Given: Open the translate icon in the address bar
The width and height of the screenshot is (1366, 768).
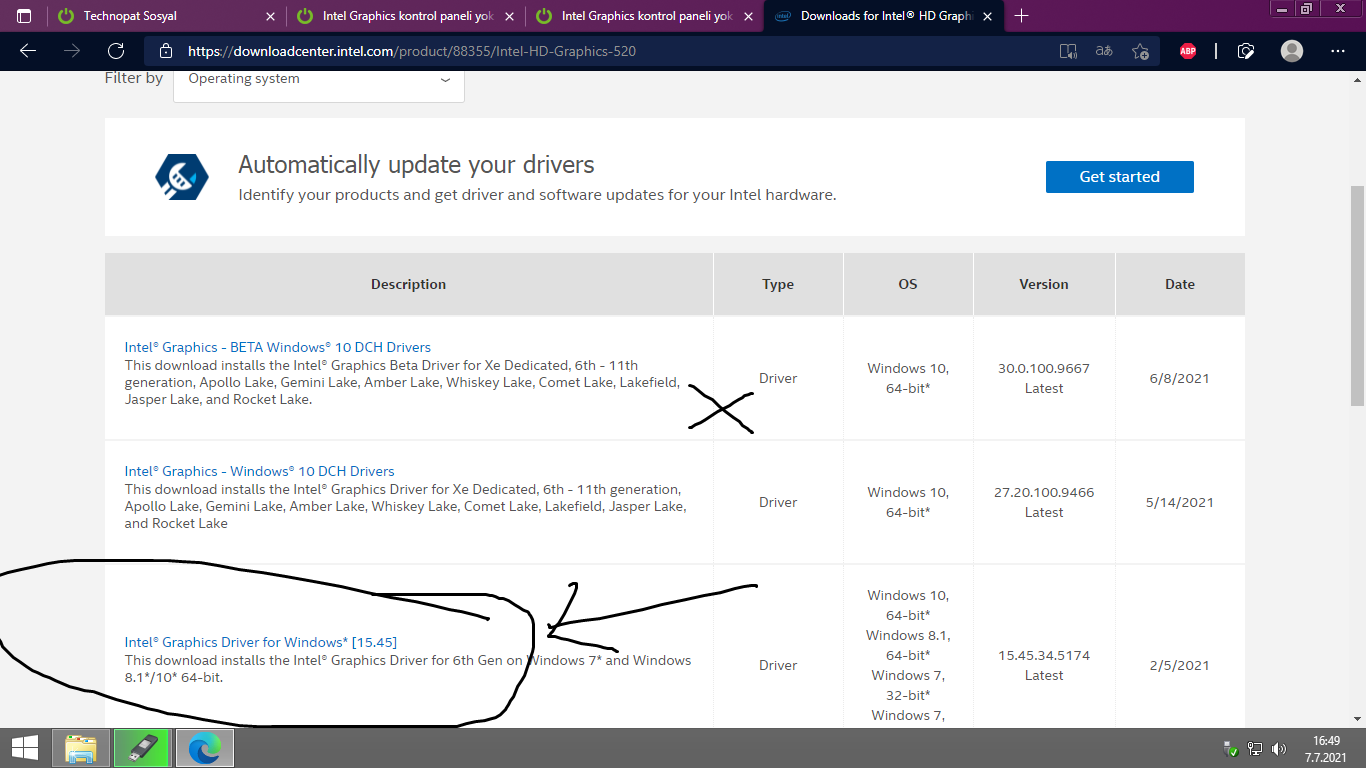Looking at the screenshot, I should pos(1104,51).
